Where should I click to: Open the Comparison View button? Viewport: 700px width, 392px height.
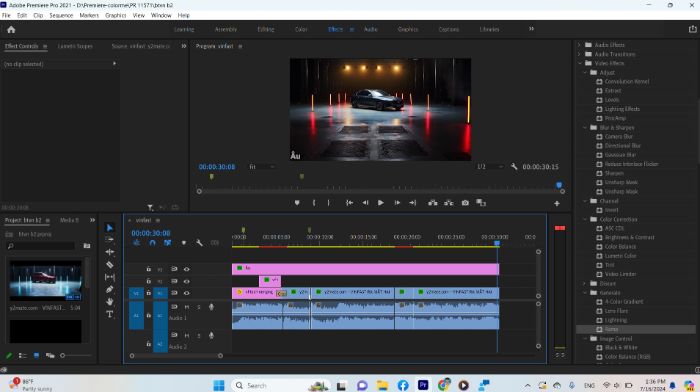481,203
